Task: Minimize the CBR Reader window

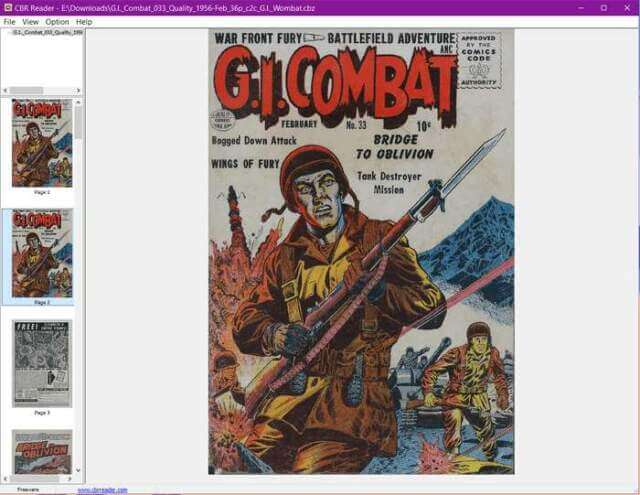Action: point(581,8)
